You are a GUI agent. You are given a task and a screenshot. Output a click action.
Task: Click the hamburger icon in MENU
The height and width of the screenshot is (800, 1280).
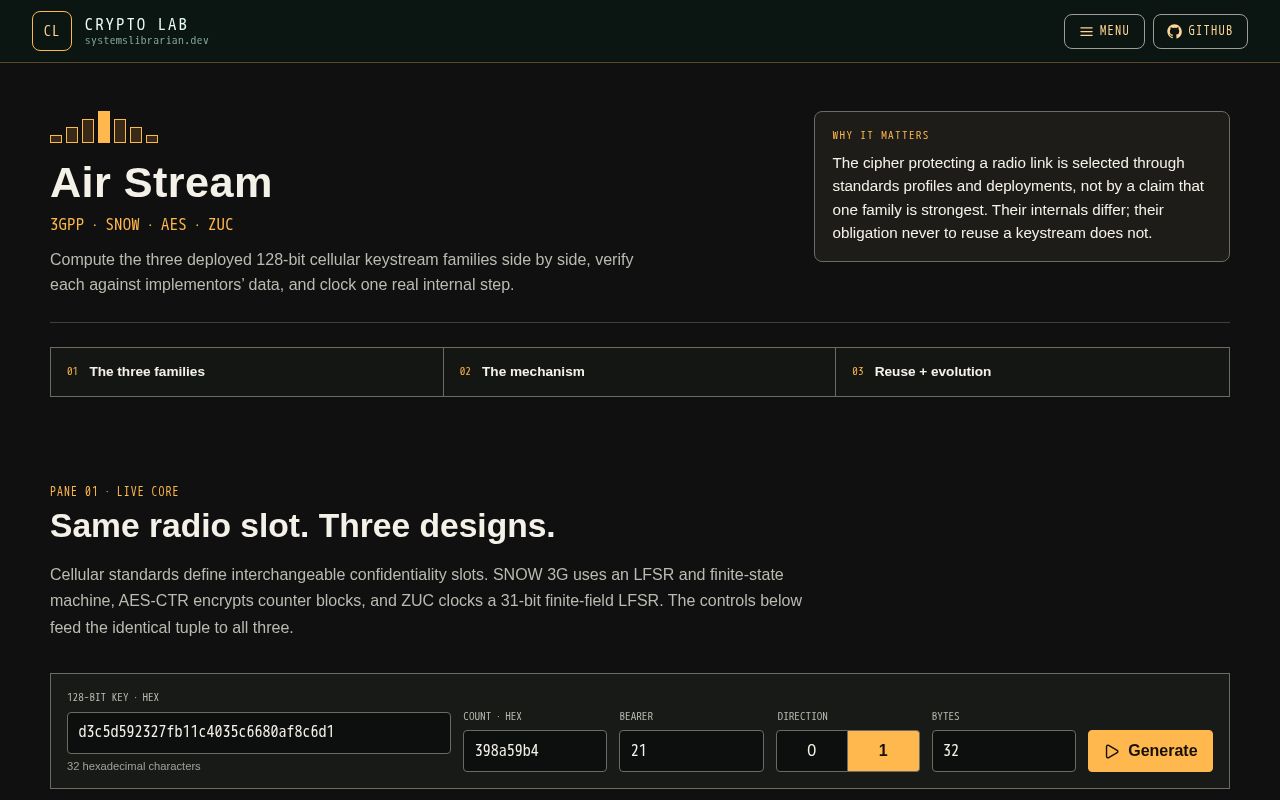[x=1086, y=32]
